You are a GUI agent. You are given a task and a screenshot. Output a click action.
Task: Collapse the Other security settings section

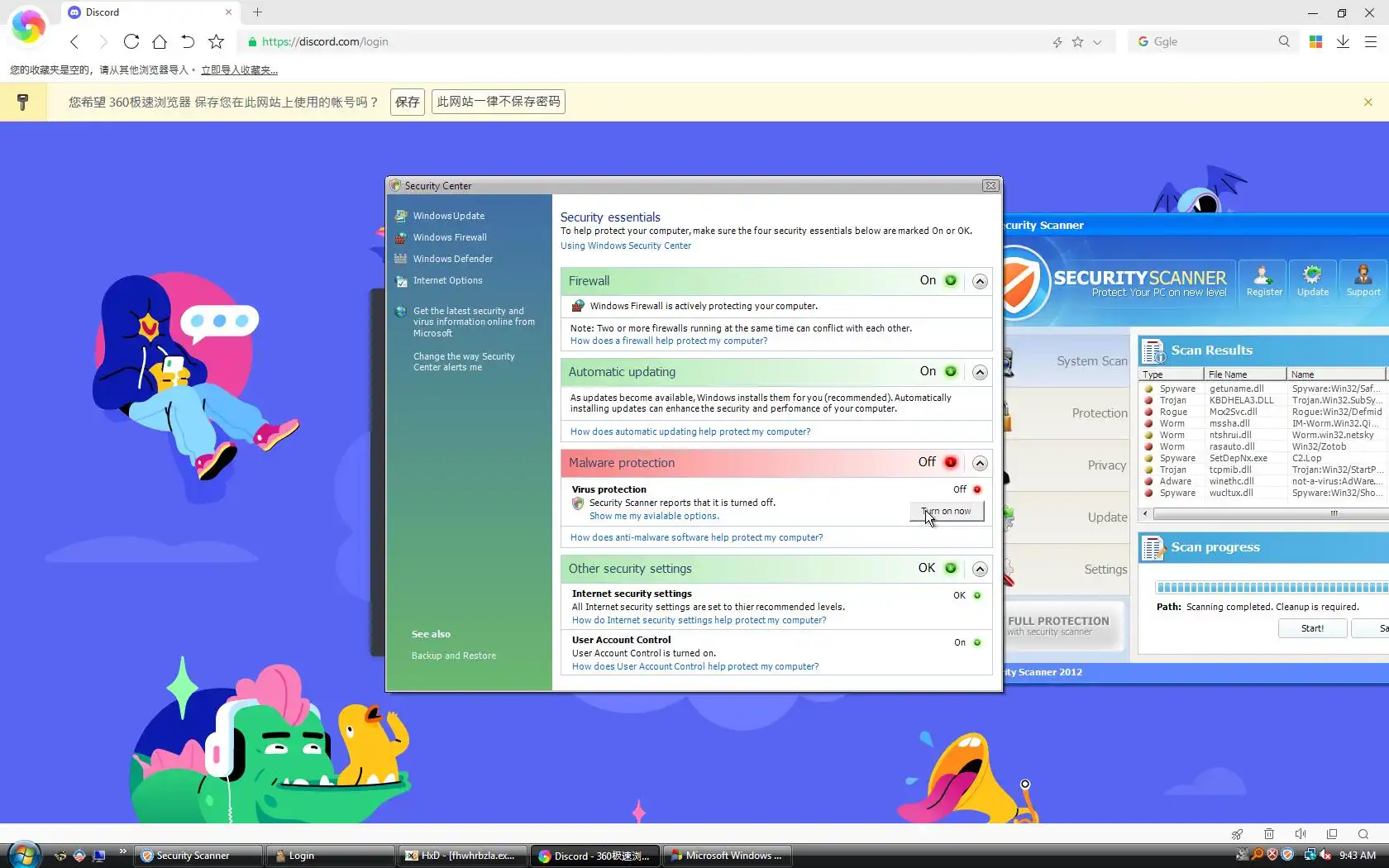coord(980,569)
